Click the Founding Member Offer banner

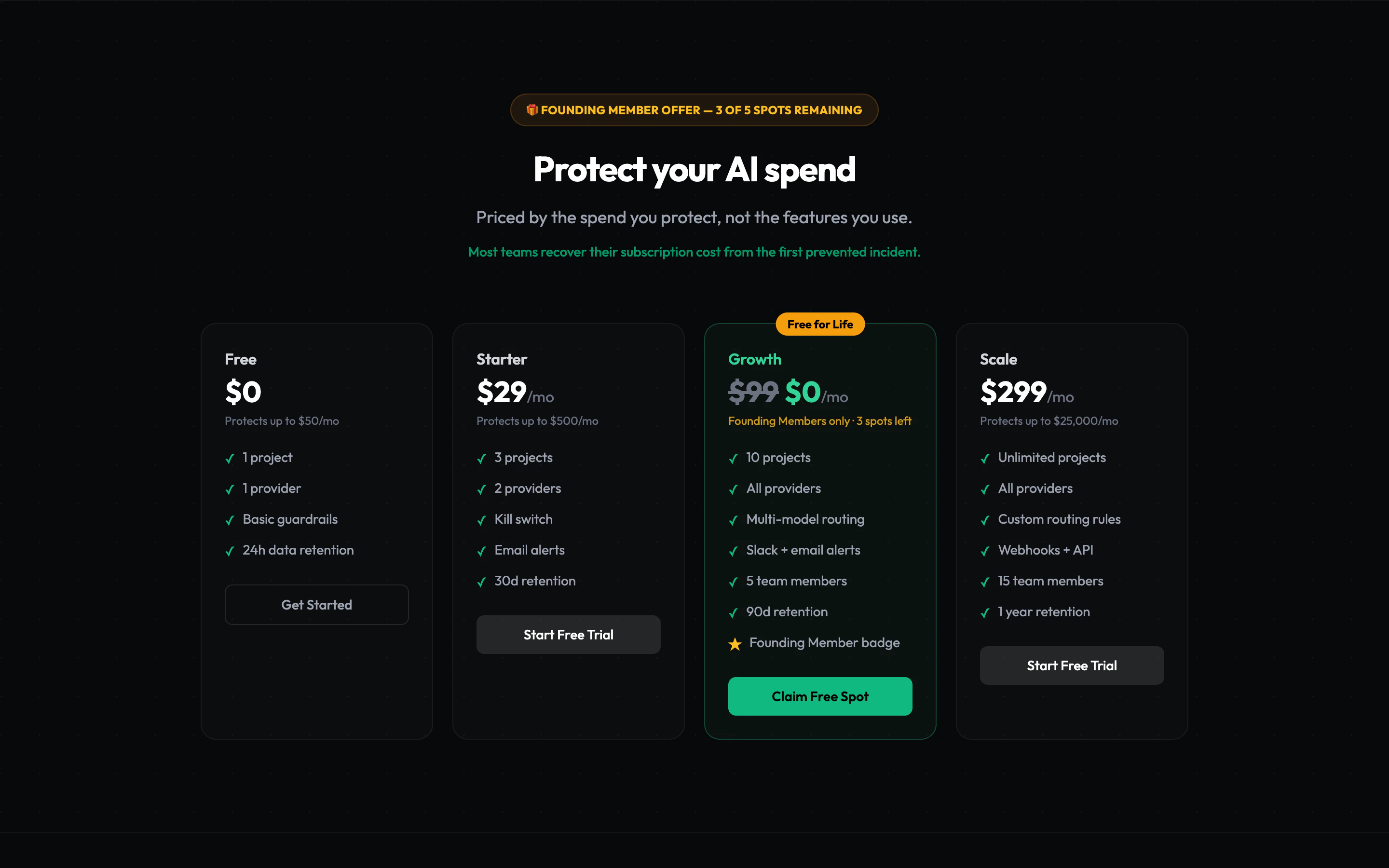pos(694,109)
